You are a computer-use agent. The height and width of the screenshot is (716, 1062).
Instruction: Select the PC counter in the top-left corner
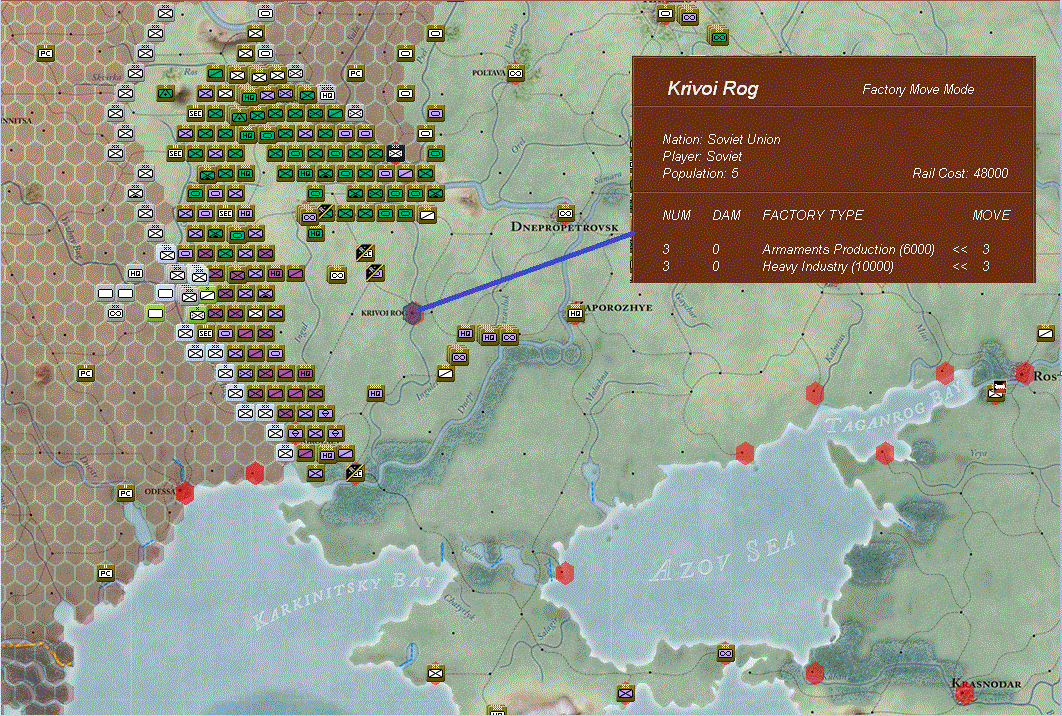click(x=45, y=53)
